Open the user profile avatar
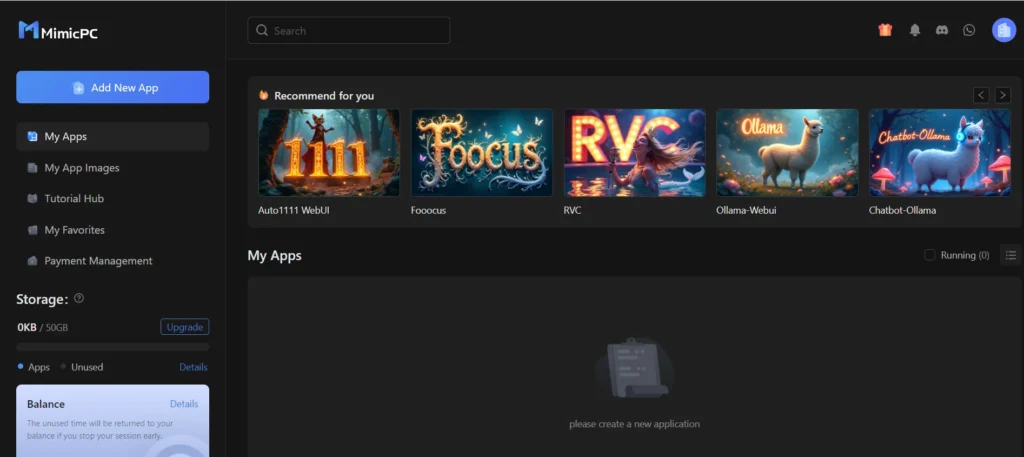The height and width of the screenshot is (457, 1024). click(x=1004, y=30)
